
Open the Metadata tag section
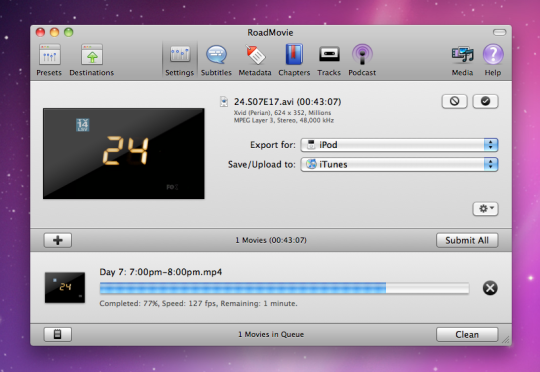coord(255,60)
